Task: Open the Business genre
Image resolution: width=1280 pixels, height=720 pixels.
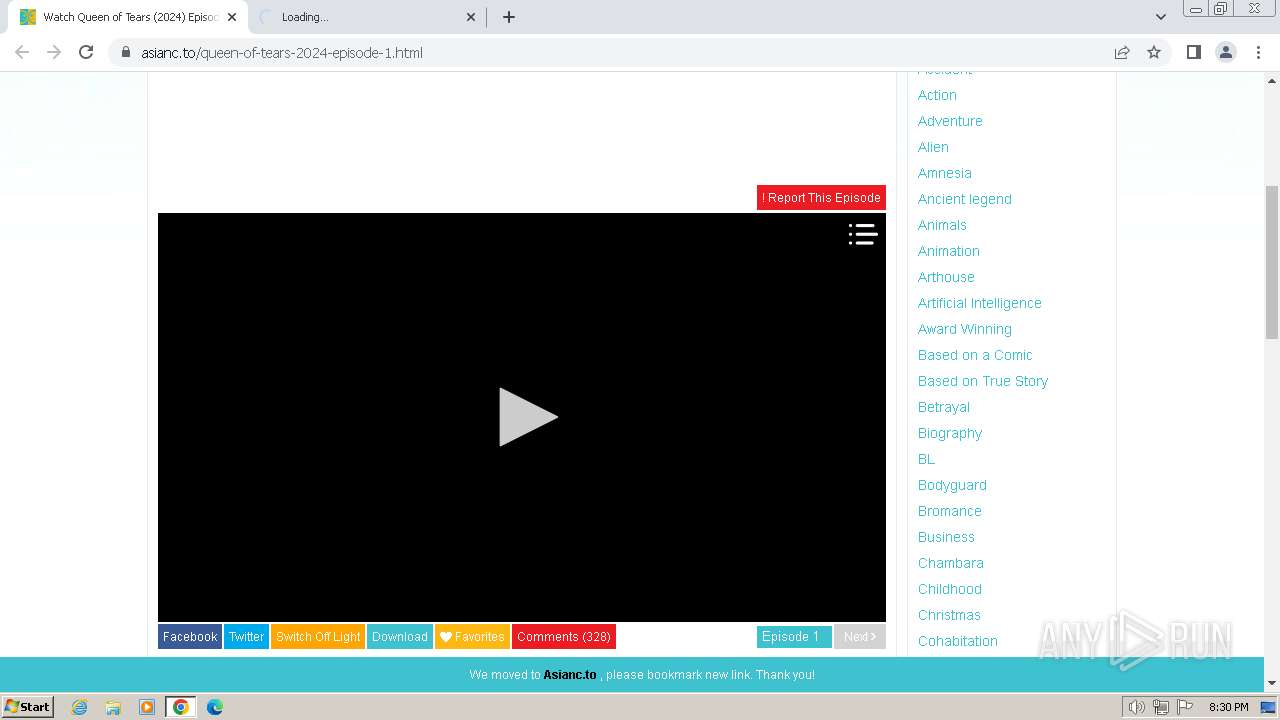Action: tap(946, 537)
